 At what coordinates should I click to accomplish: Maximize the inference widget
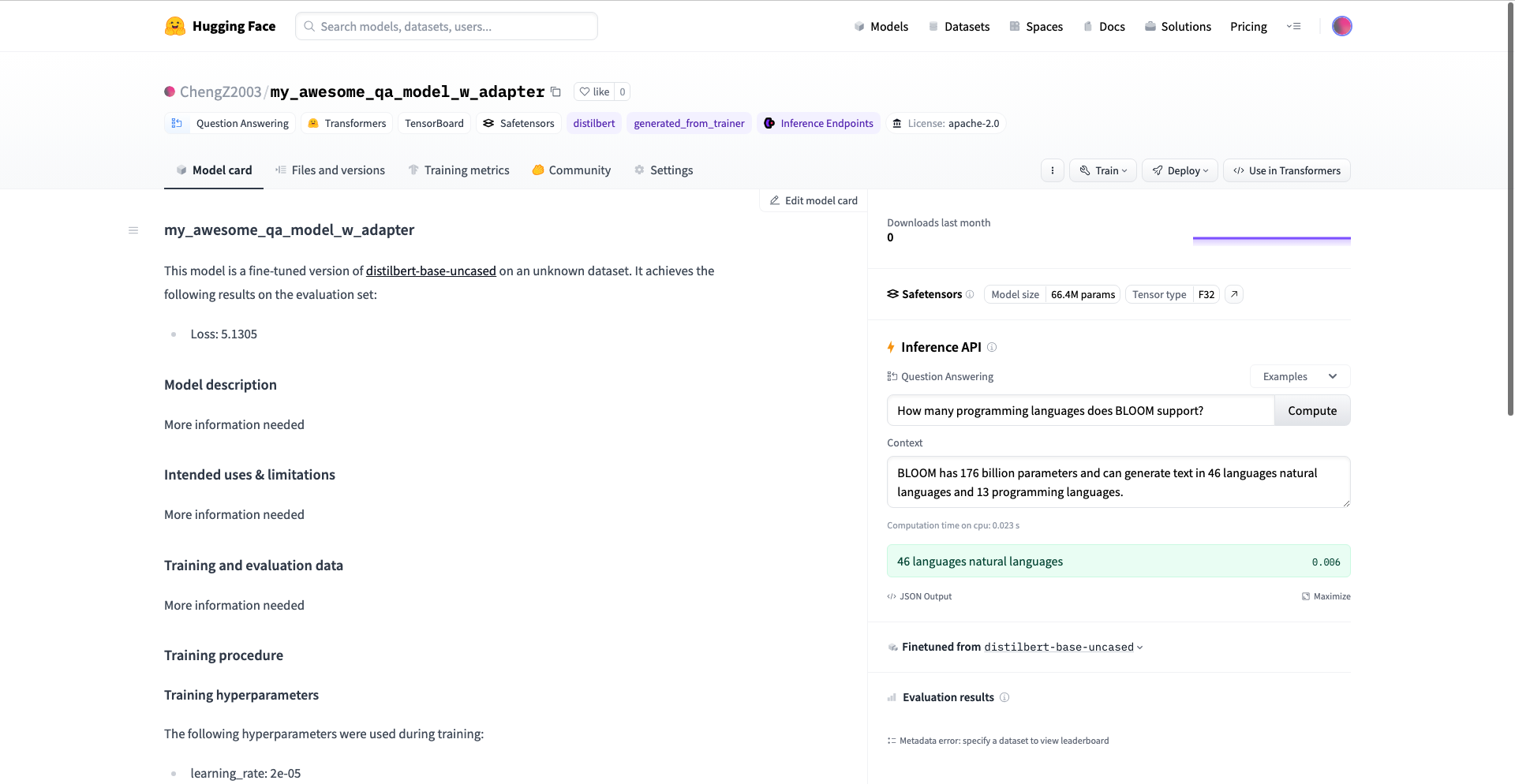pos(1326,596)
